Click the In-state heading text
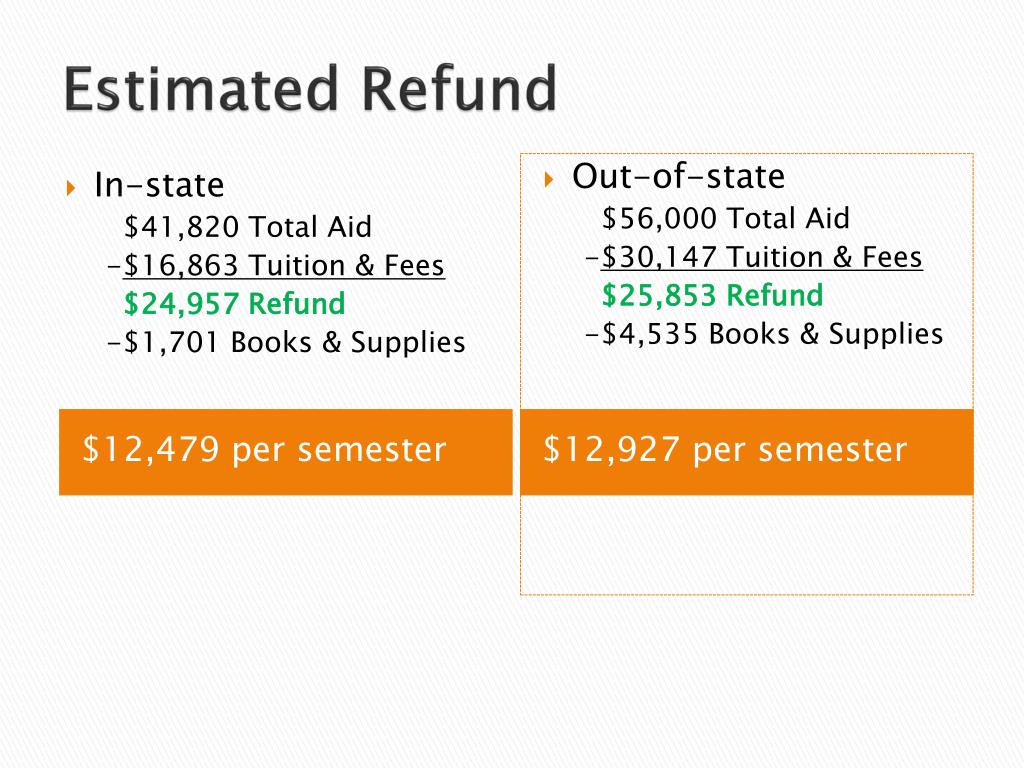1024x768 pixels. 159,185
